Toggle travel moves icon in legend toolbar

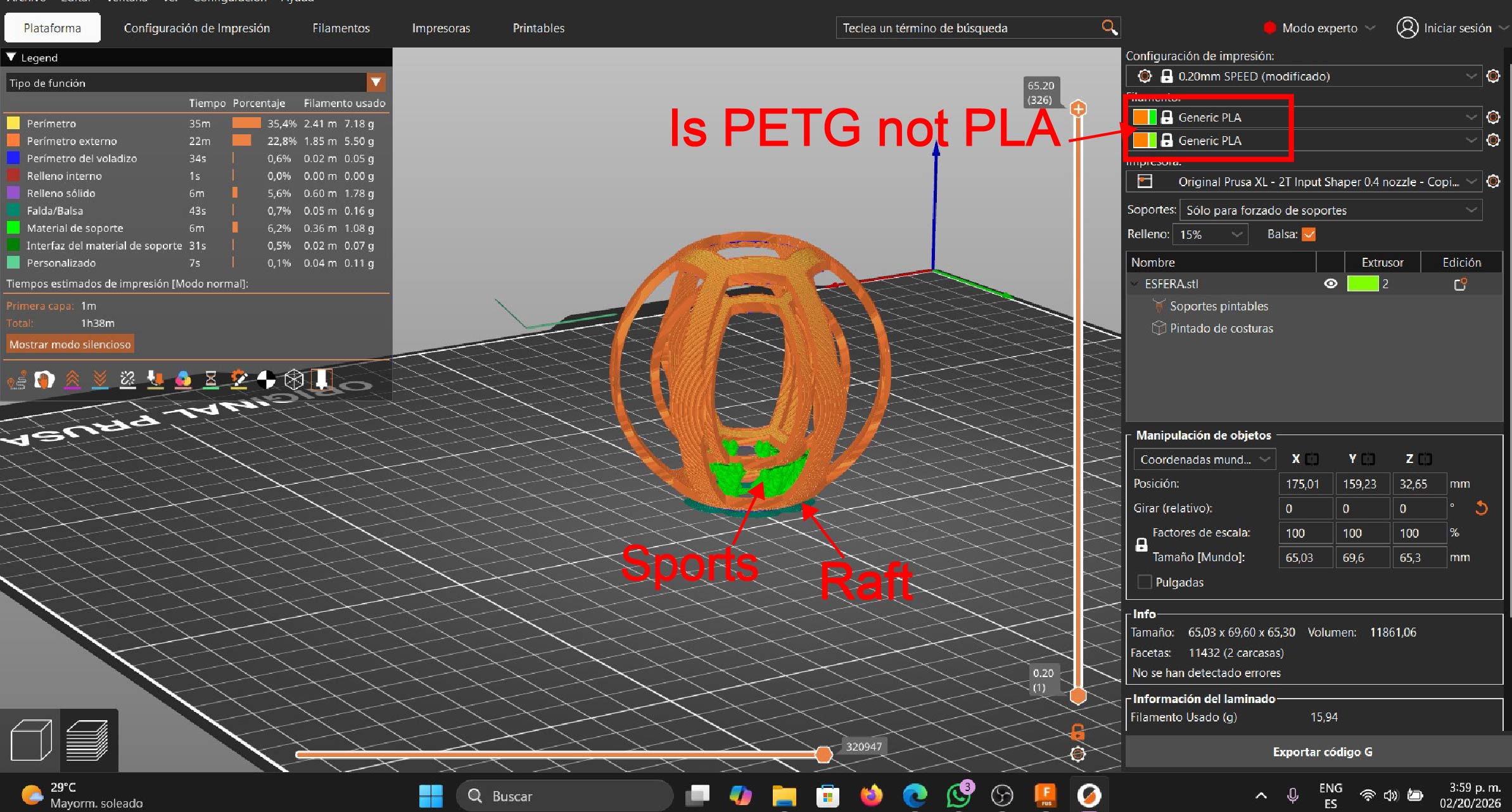[x=16, y=379]
